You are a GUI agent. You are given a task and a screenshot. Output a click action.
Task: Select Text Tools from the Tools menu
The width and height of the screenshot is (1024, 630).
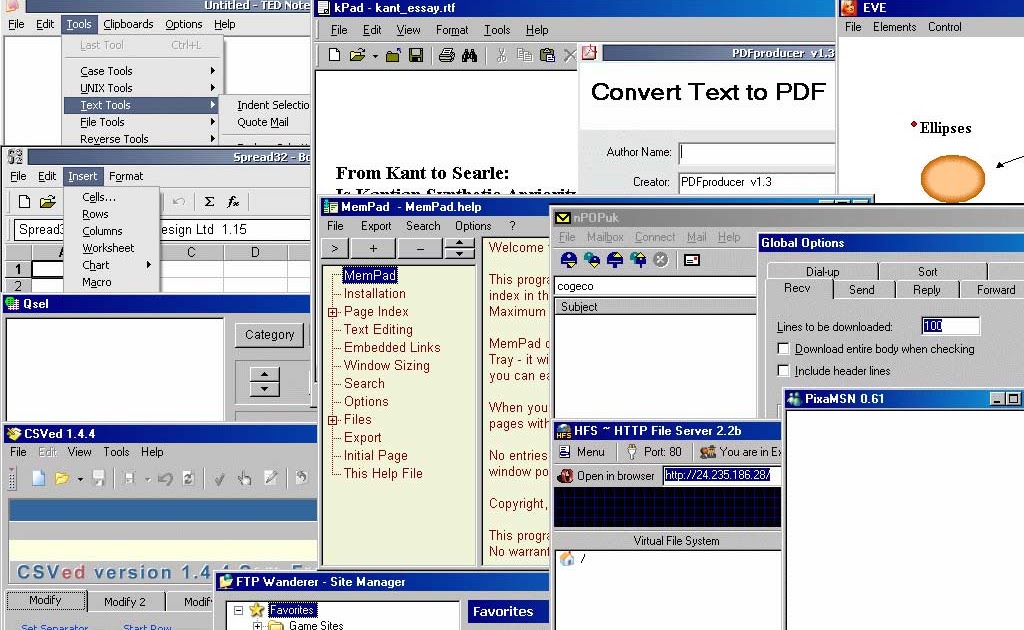pos(105,105)
